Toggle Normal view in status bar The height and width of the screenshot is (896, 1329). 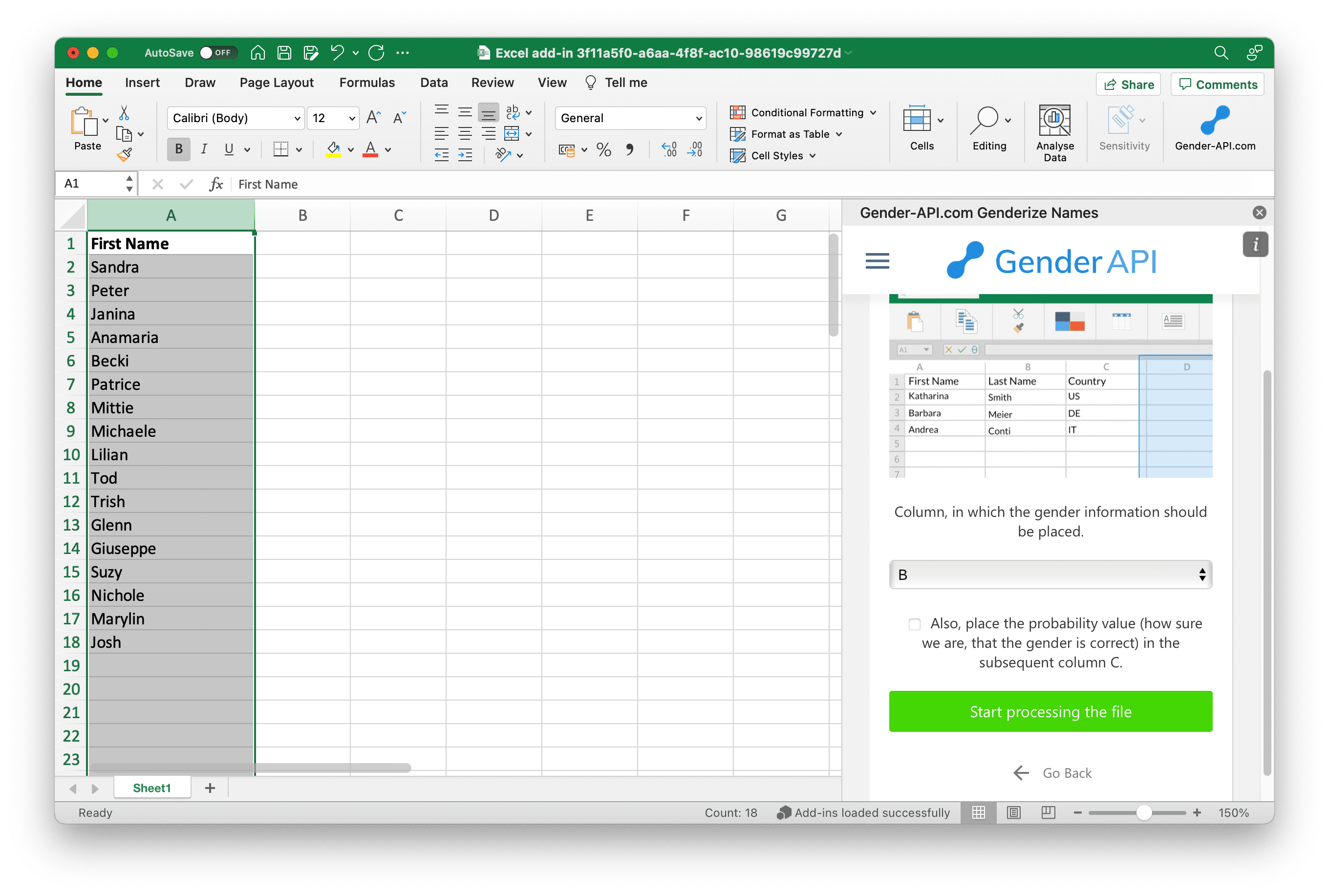click(978, 812)
